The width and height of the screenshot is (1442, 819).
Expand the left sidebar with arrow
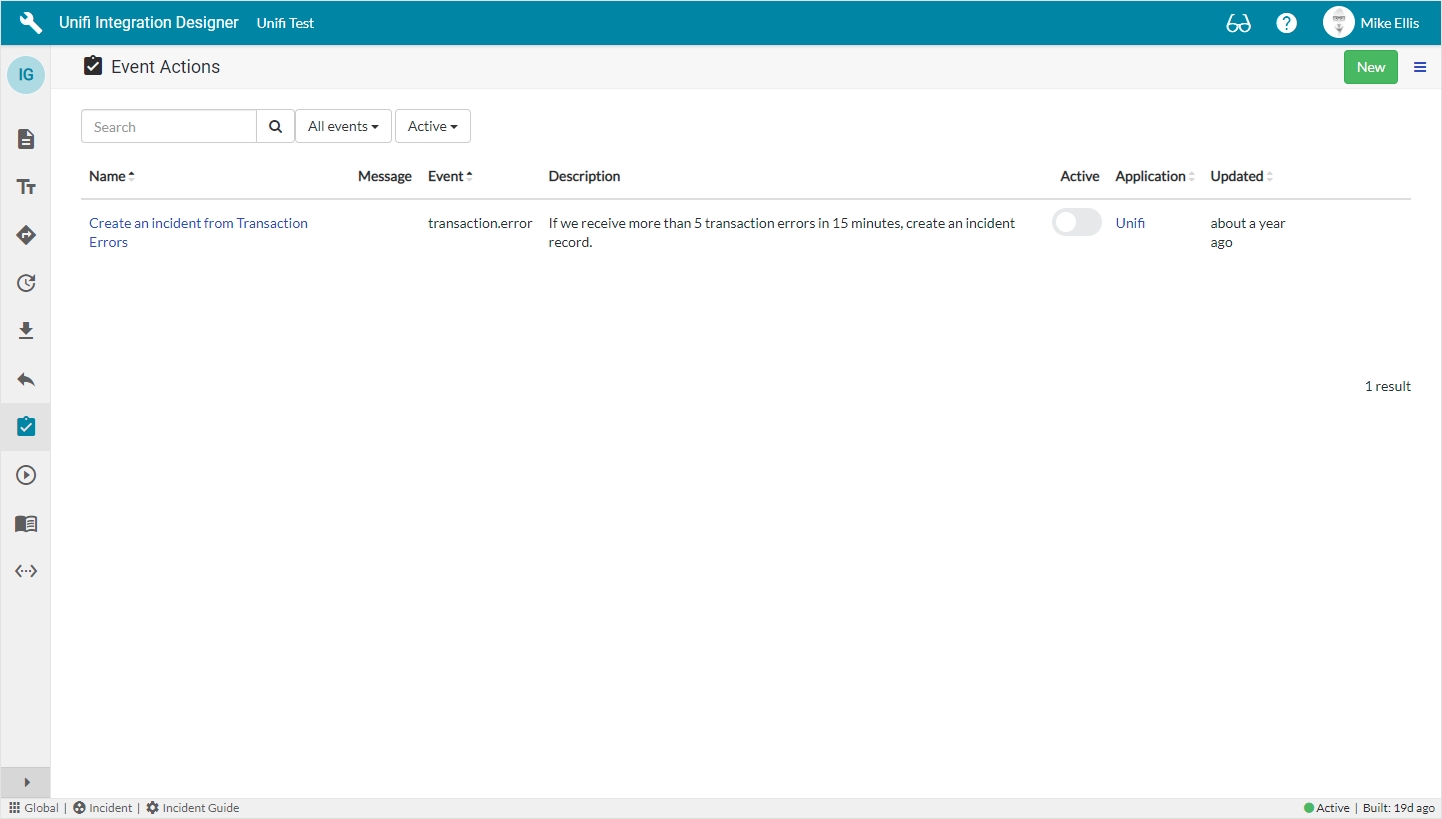click(26, 782)
